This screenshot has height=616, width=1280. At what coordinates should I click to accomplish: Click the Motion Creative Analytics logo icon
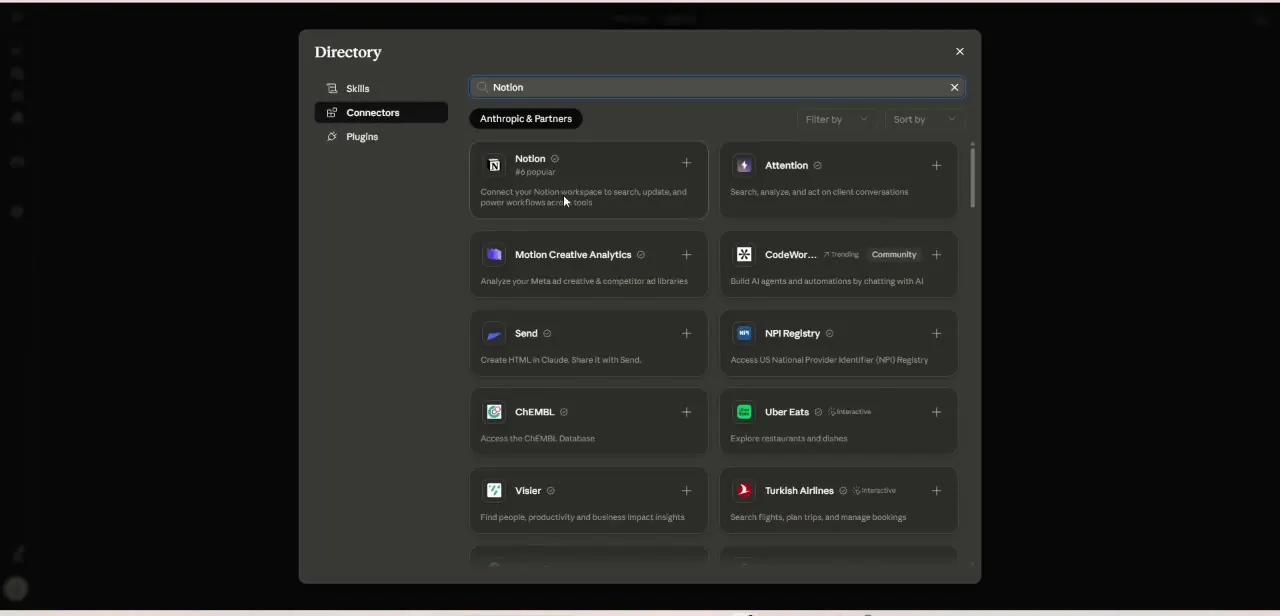click(x=494, y=255)
